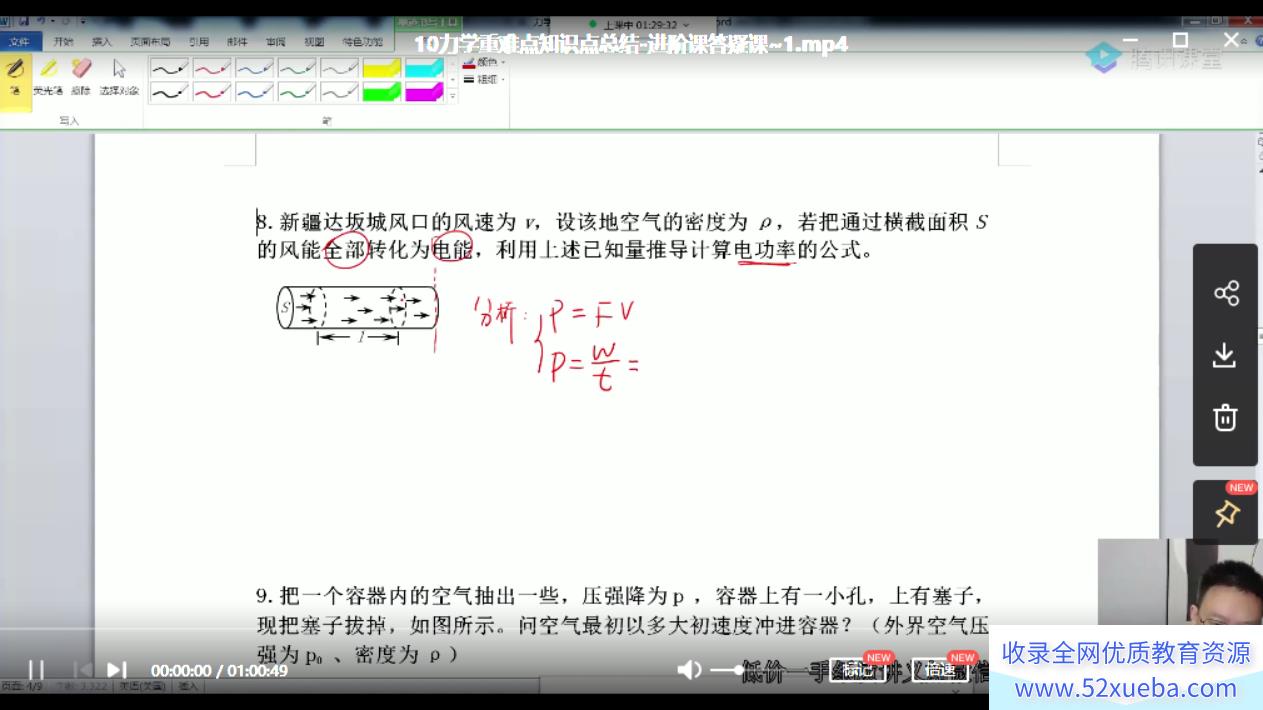Click the Save icon in quick access toolbar
1263x710 pixels.
(22, 21)
